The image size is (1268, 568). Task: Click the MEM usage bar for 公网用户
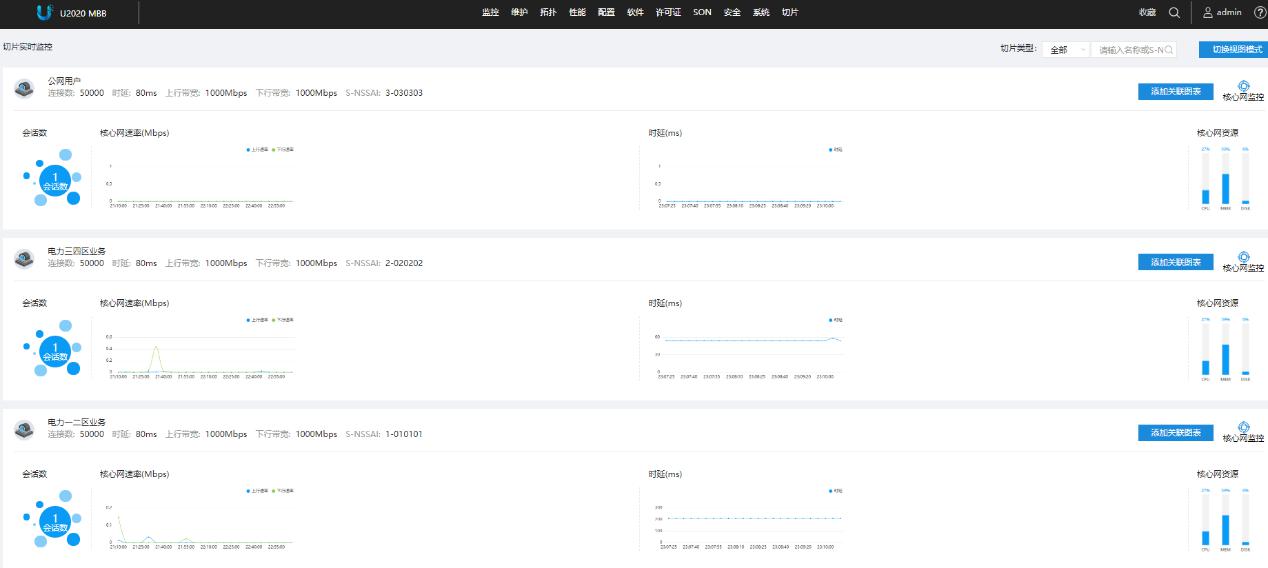[1225, 188]
